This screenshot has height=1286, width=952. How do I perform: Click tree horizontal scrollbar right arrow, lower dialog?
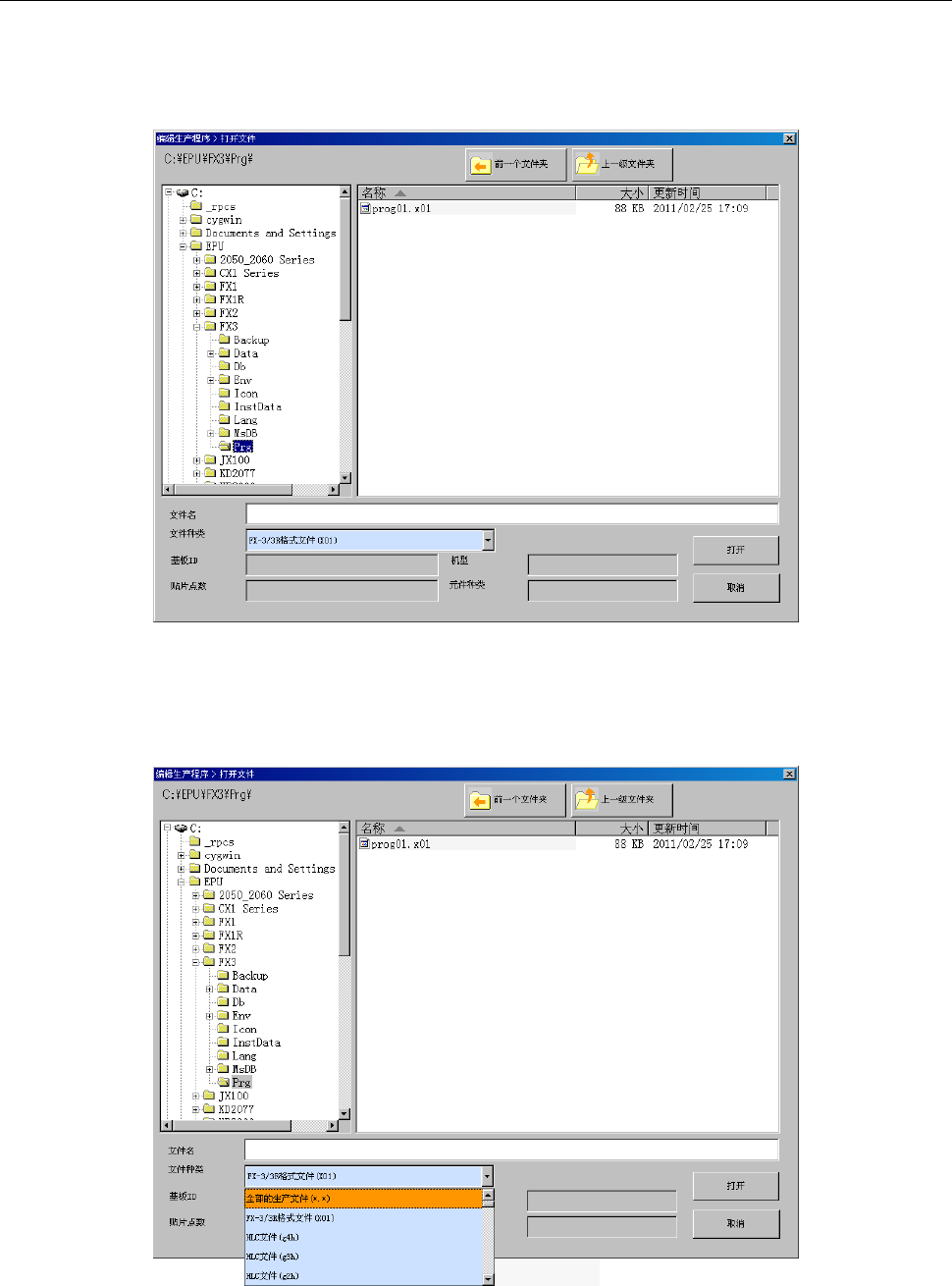(332, 1125)
